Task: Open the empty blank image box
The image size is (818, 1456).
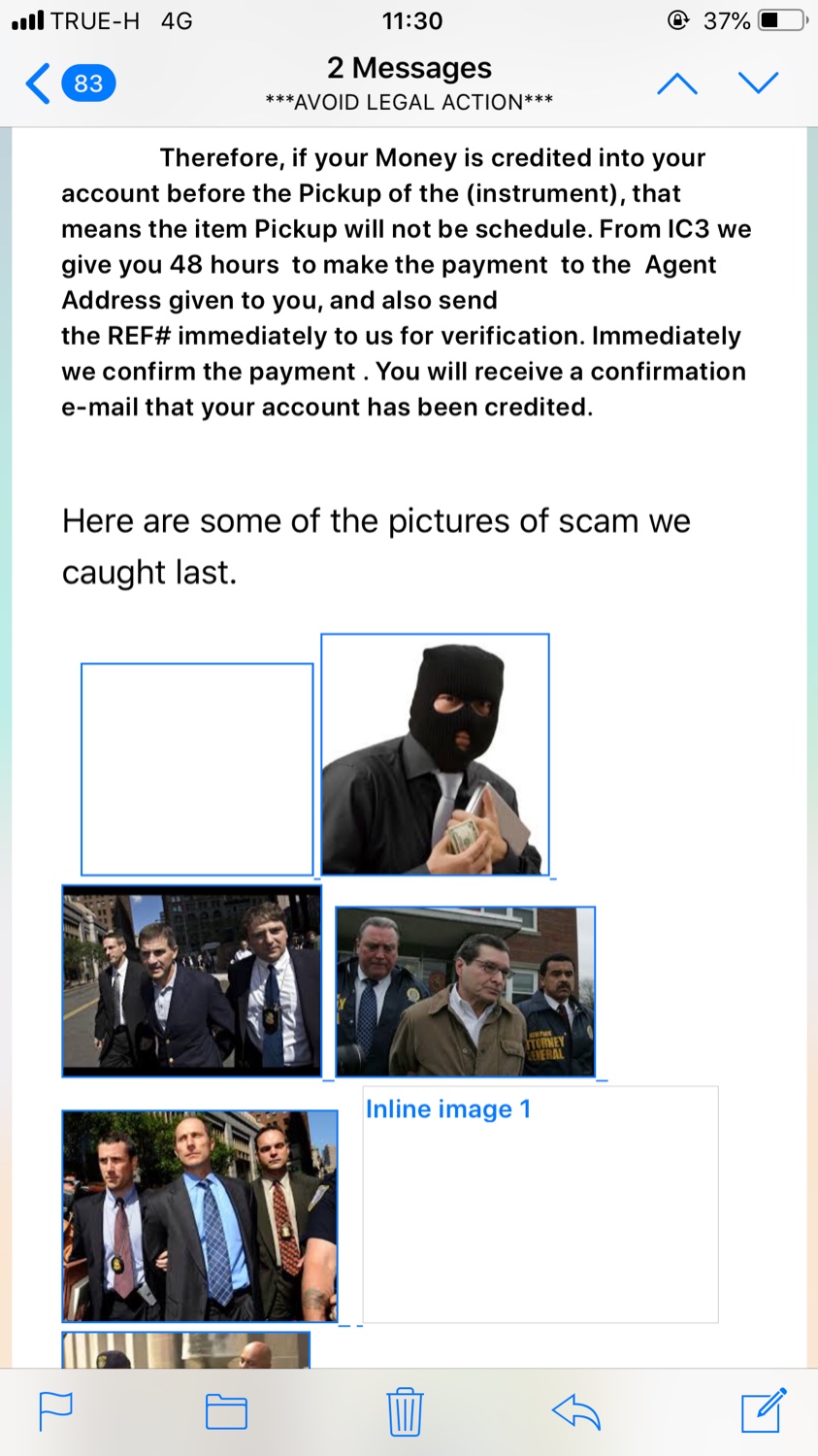Action: (x=197, y=769)
